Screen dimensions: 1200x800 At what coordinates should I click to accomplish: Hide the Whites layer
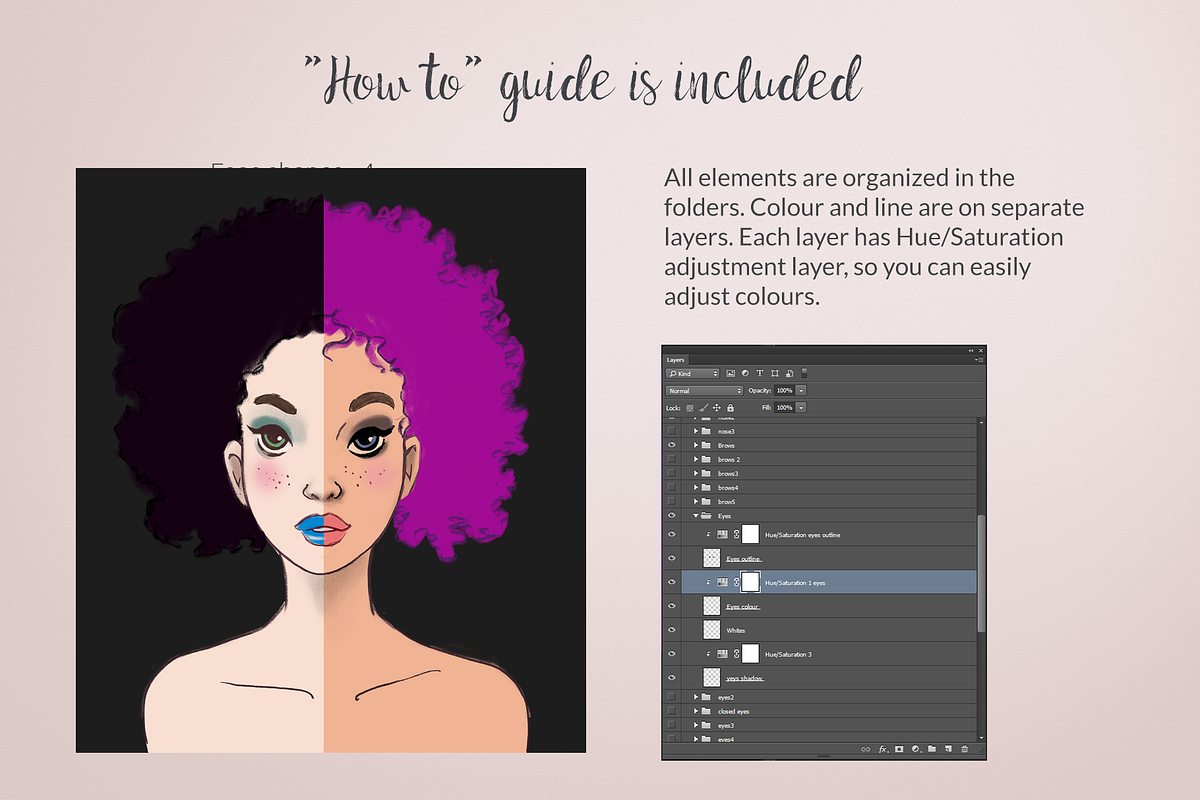(671, 630)
